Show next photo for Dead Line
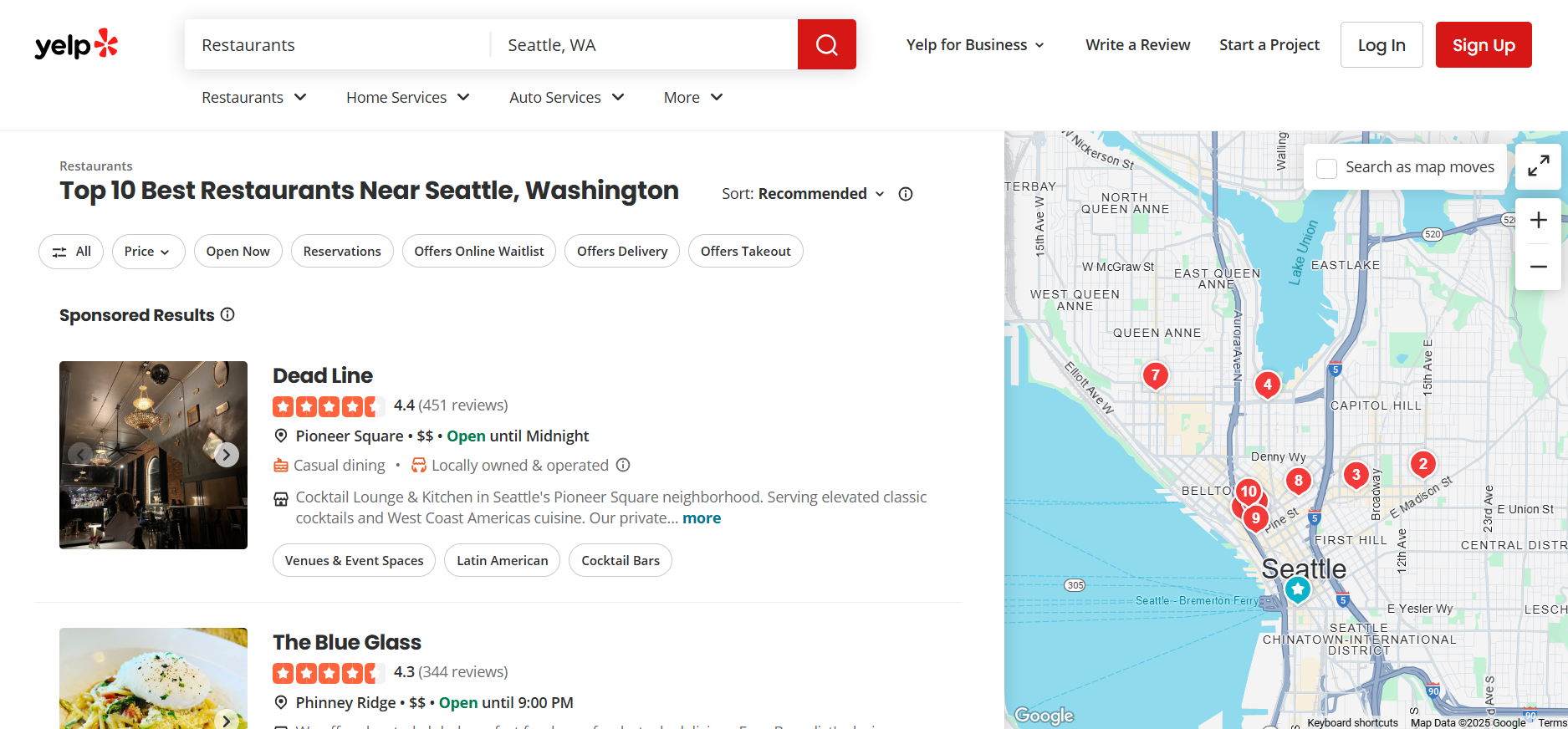This screenshot has width=1568, height=729. click(226, 455)
